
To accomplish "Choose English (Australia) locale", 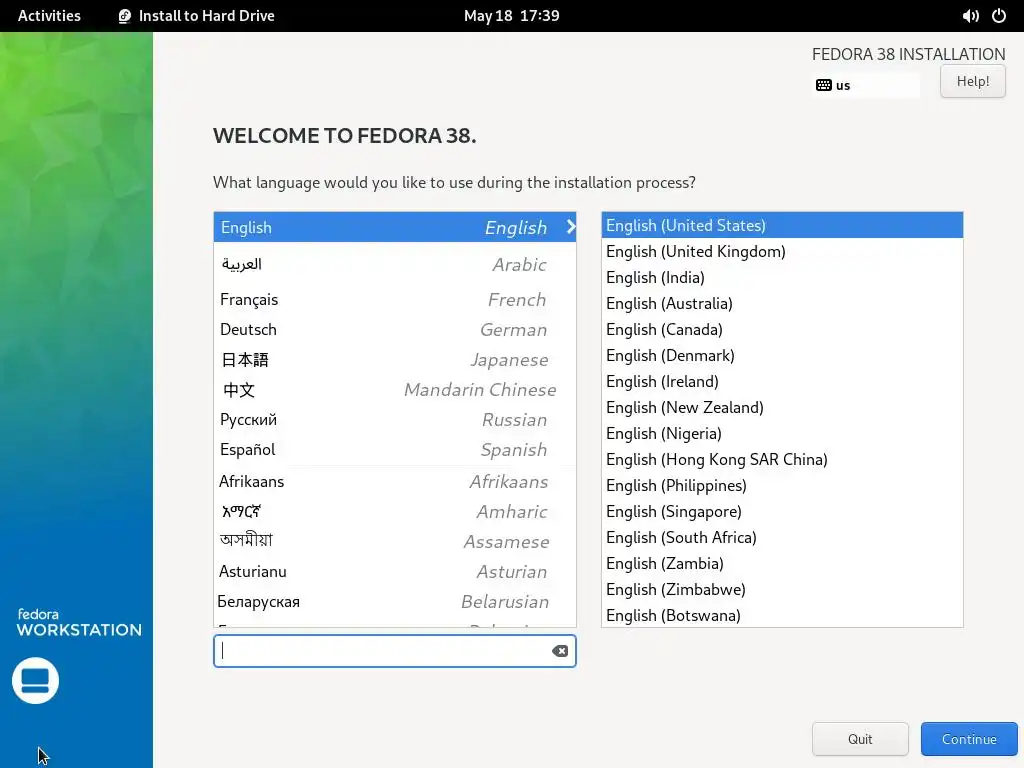I will (782, 304).
